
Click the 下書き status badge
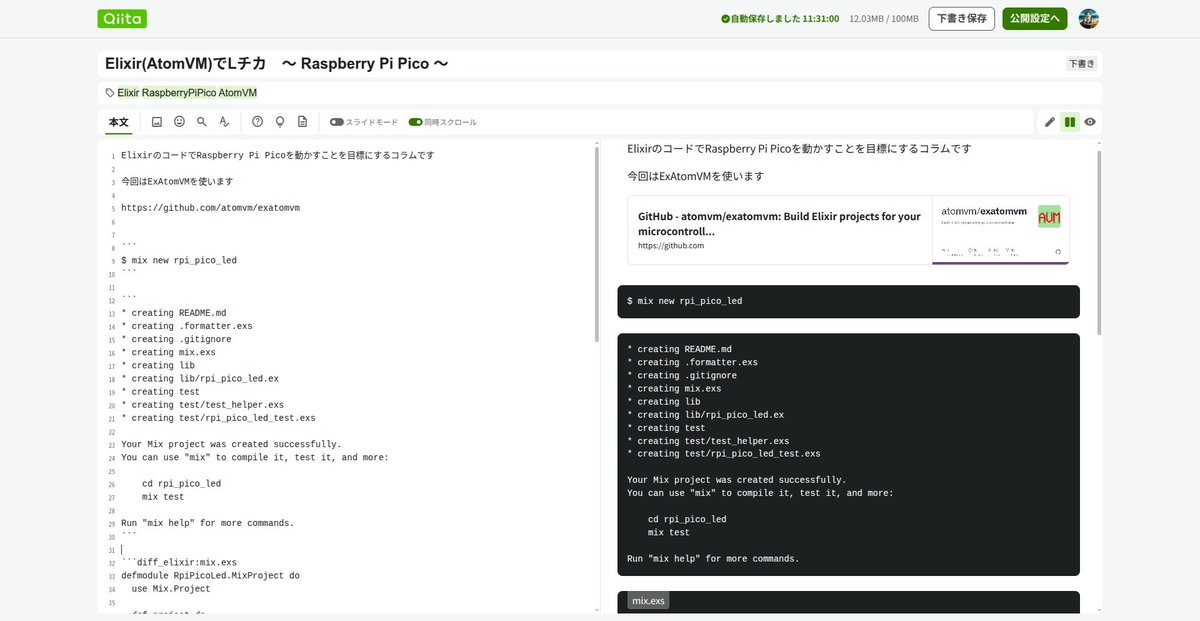pyautogui.click(x=1081, y=64)
